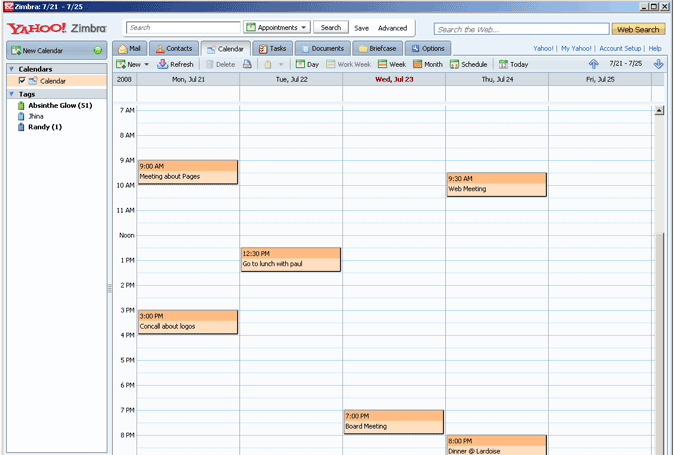This screenshot has width=674, height=455.
Task: Click the calendar scrollbar up arrow
Action: 659,110
